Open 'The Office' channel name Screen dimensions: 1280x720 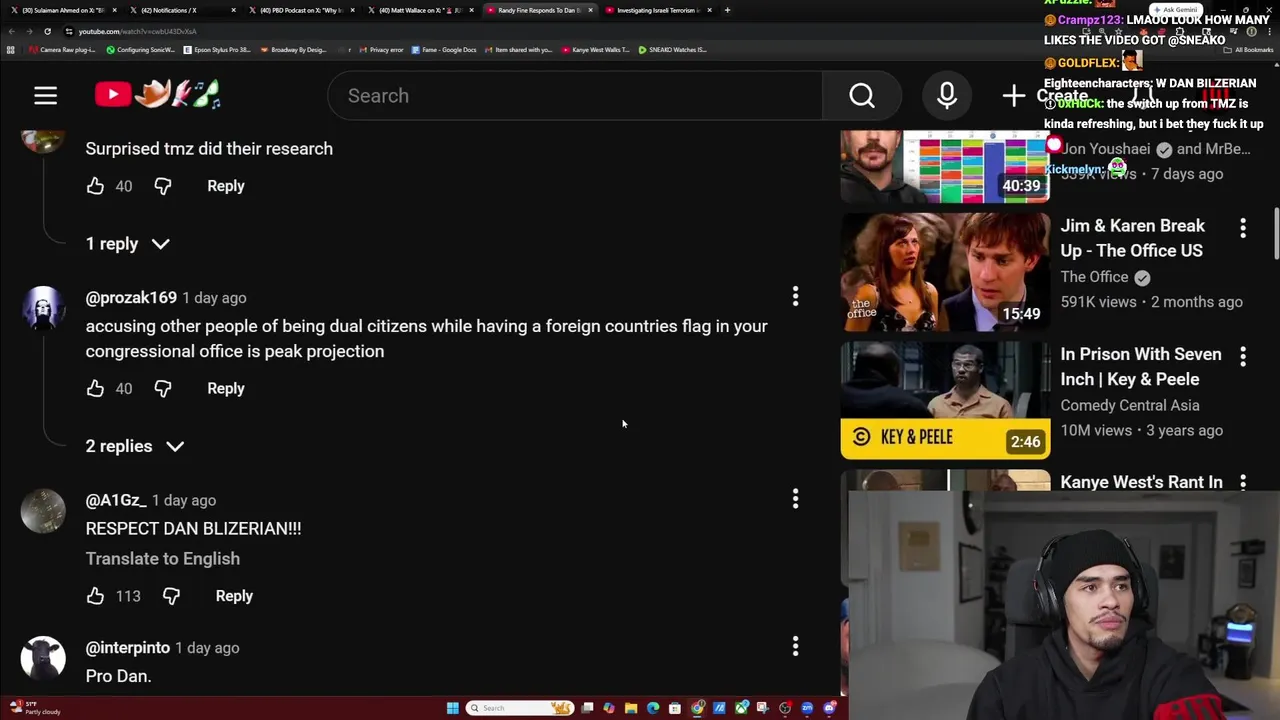pos(1094,277)
